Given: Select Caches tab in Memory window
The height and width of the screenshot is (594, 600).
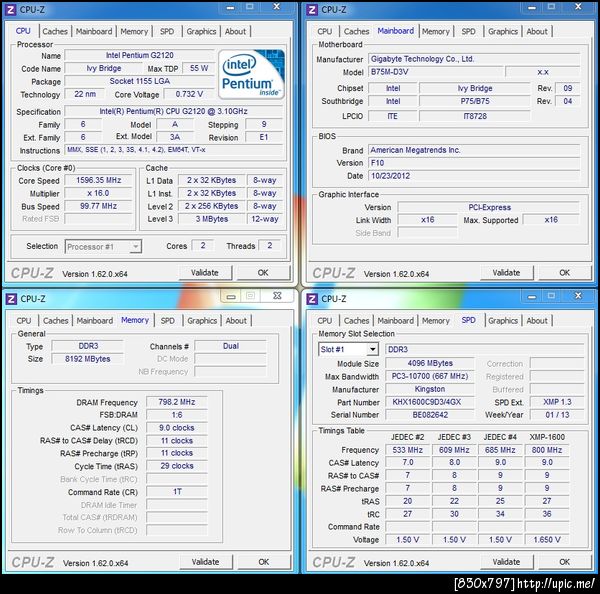Looking at the screenshot, I should 55,321.
